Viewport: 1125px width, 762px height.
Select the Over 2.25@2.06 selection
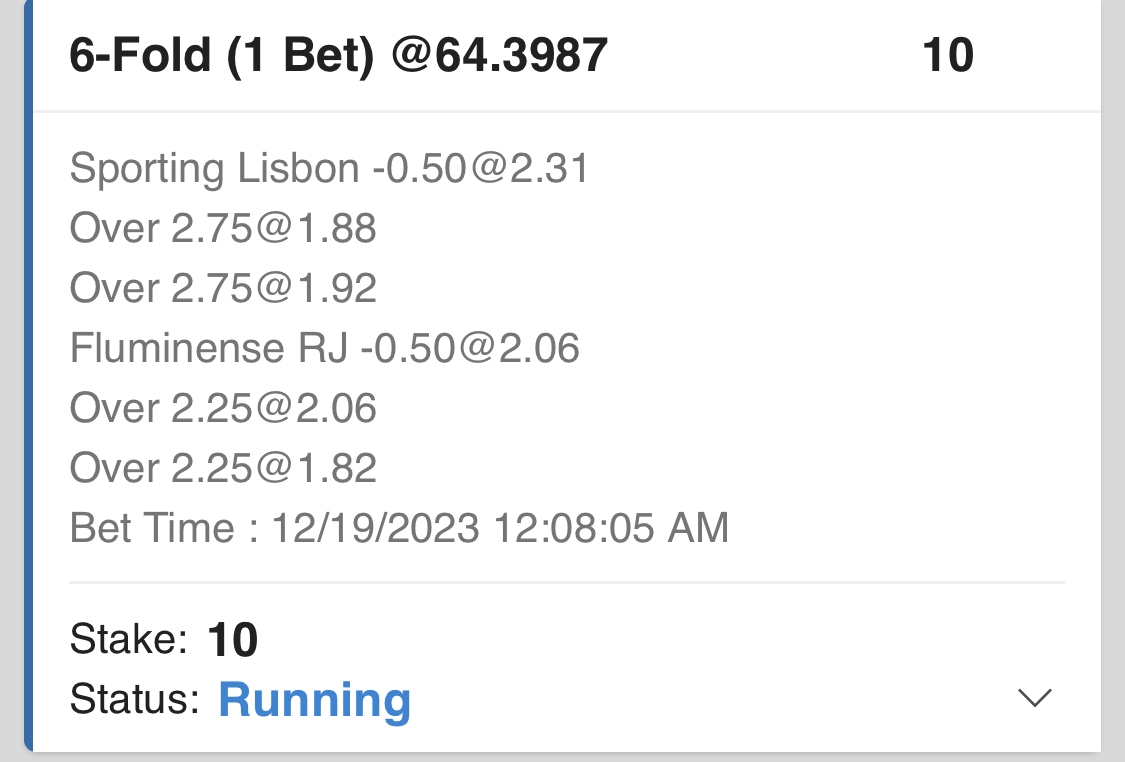tap(223, 408)
